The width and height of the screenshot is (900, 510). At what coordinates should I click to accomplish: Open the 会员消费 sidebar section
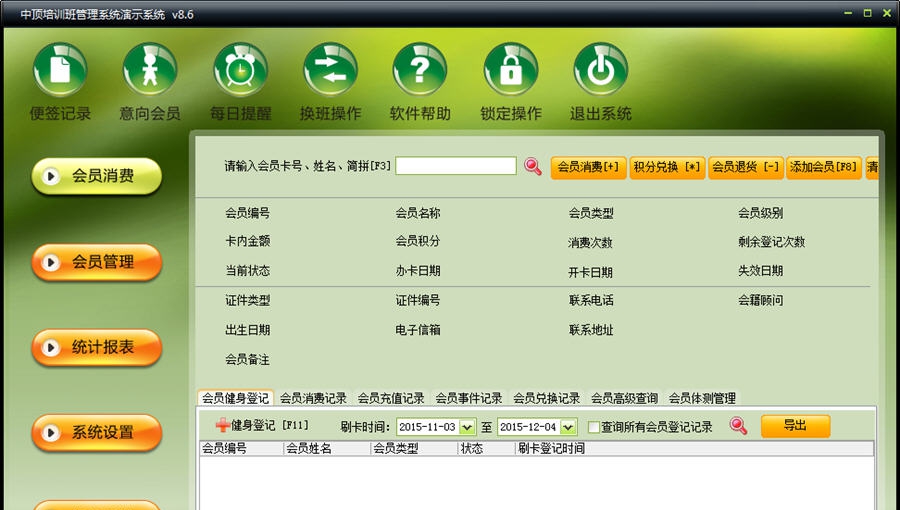click(x=96, y=176)
